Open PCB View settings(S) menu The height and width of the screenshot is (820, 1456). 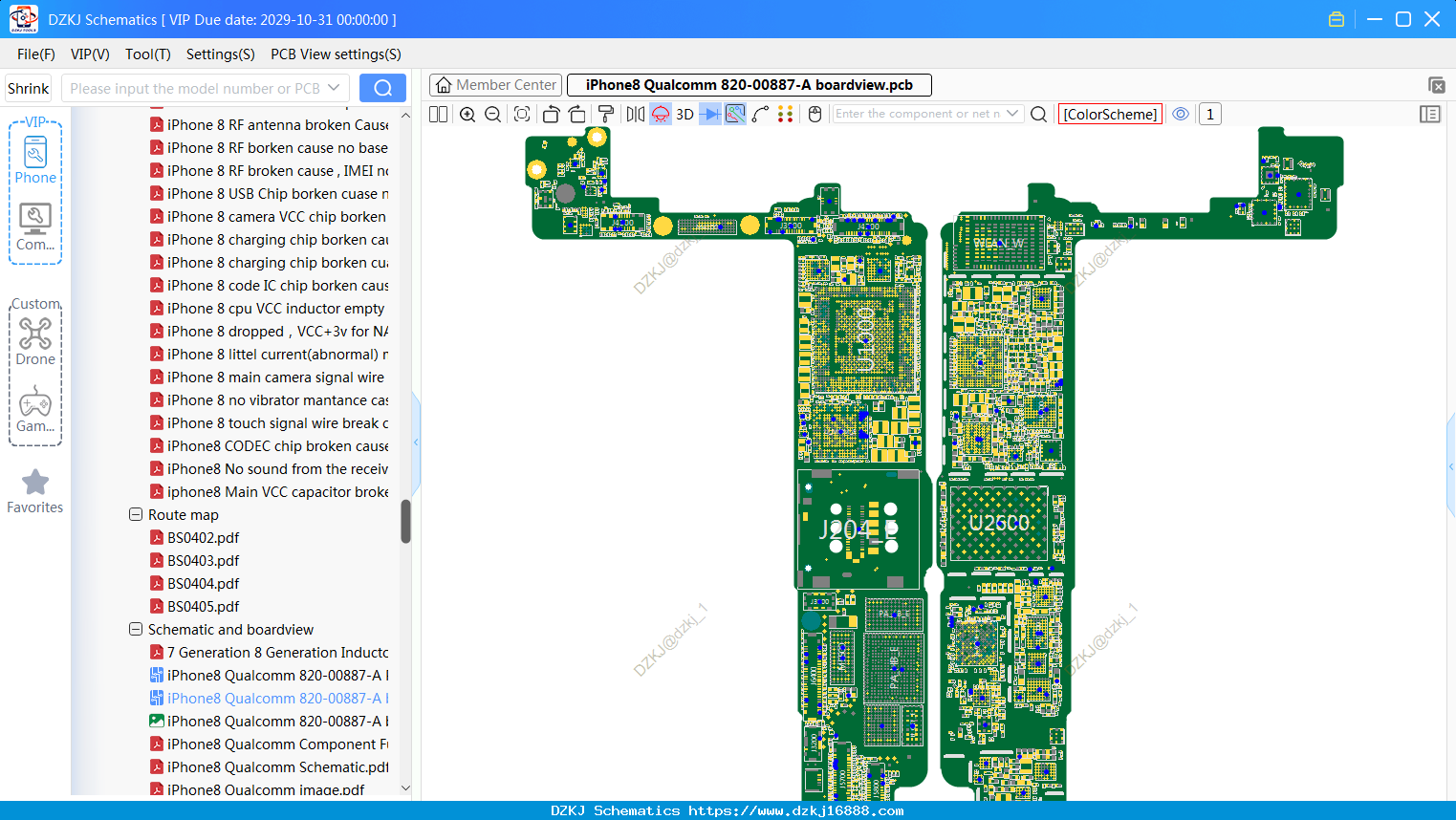336,54
